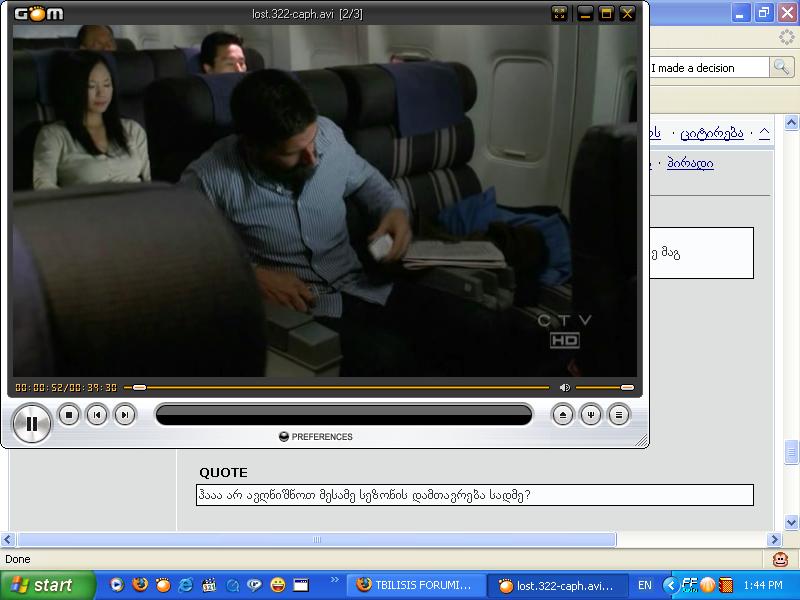Pause the video in GOM Player
Viewport: 800px width, 600px height.
(31, 423)
